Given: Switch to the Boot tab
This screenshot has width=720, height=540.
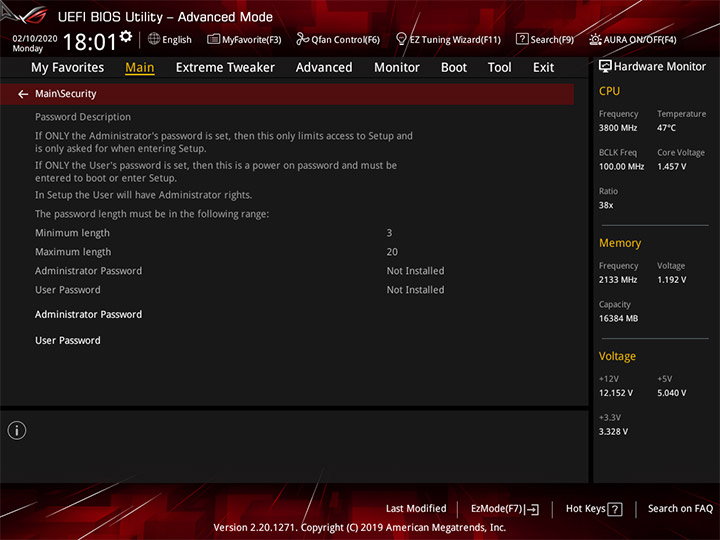Looking at the screenshot, I should pyautogui.click(x=454, y=68).
